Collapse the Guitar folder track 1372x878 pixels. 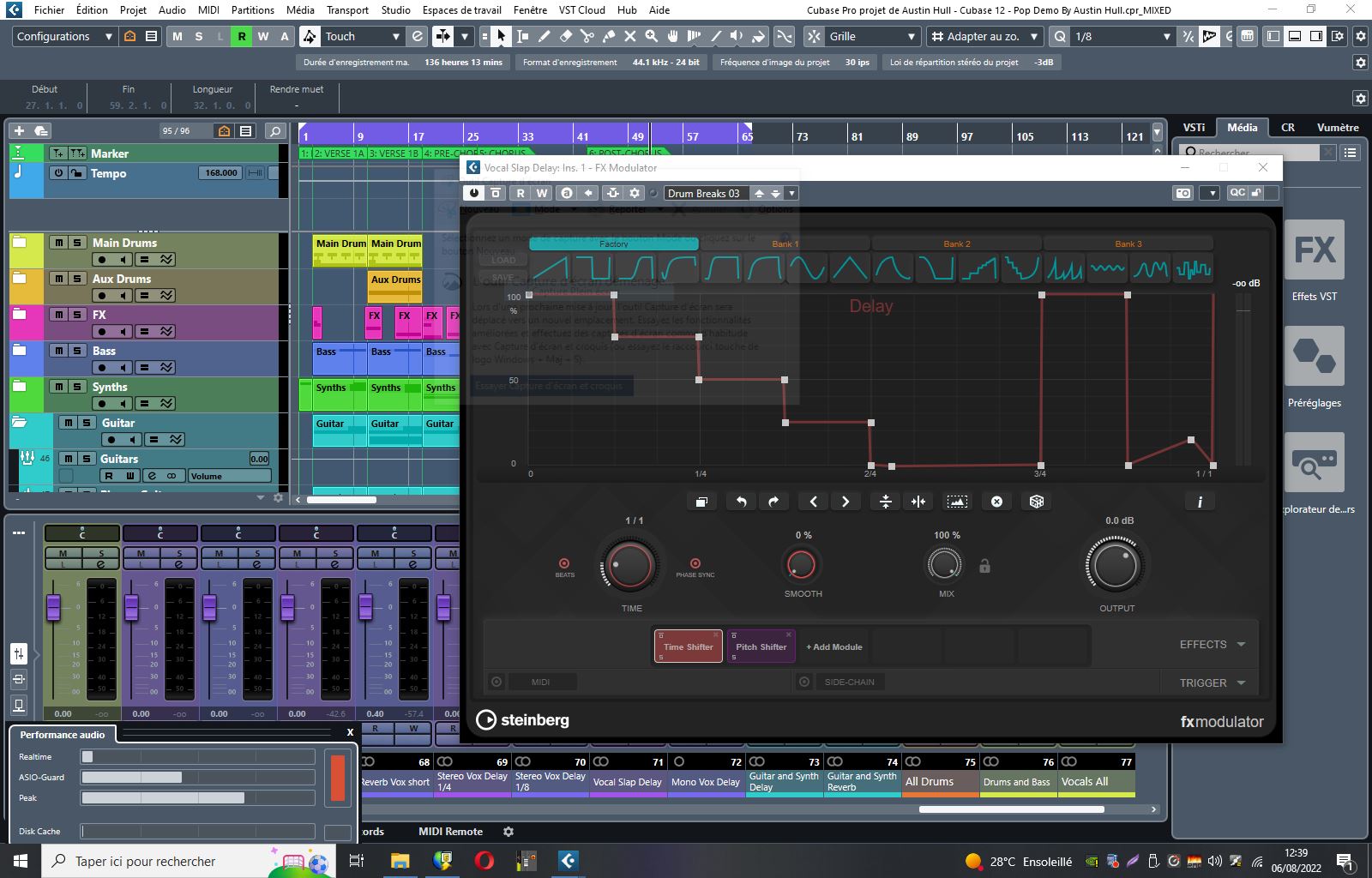pos(20,423)
